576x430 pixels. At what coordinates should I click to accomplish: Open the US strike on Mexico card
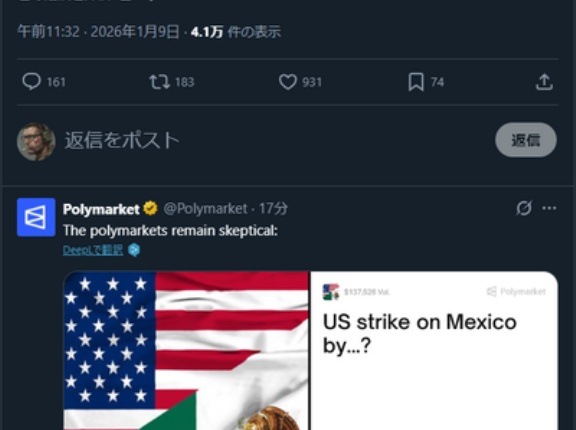pos(434,351)
